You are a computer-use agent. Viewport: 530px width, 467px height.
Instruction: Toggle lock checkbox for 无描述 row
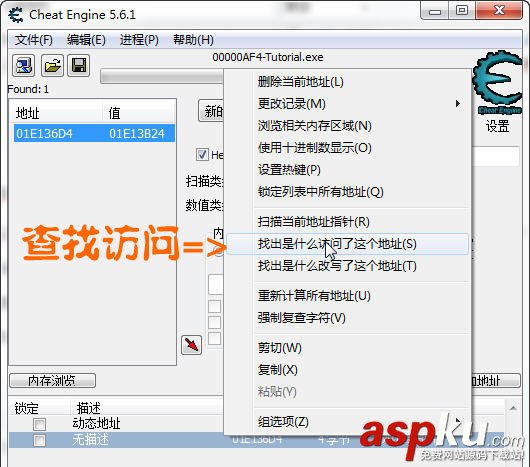[39, 440]
